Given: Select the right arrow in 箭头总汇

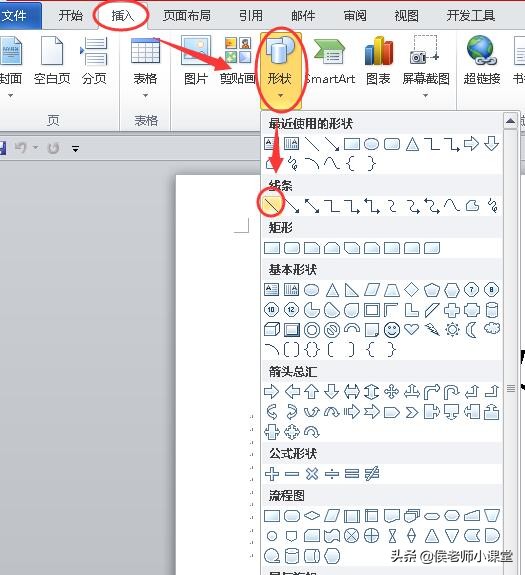Looking at the screenshot, I should (272, 392).
